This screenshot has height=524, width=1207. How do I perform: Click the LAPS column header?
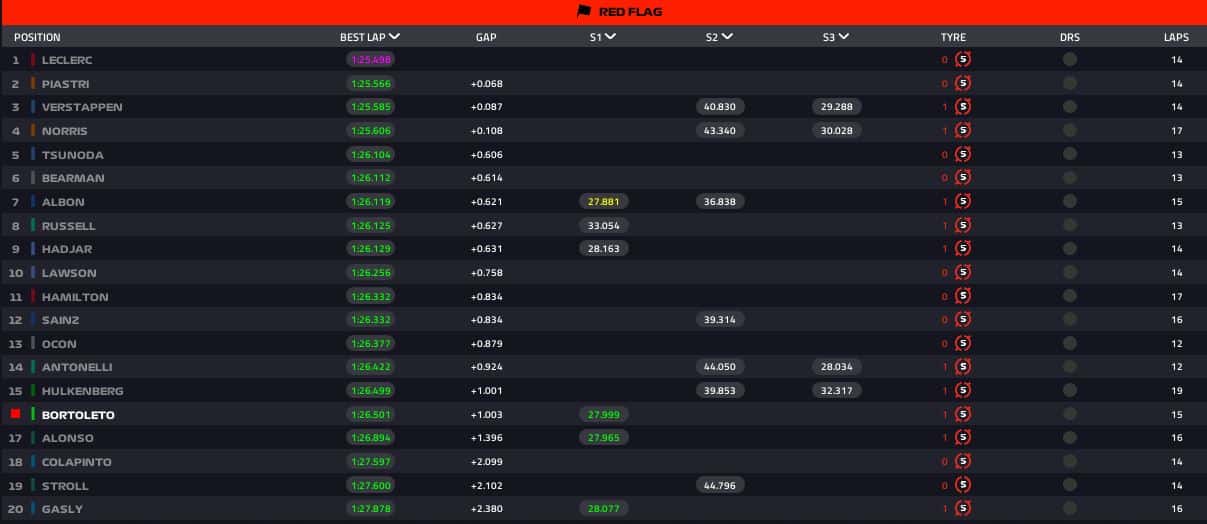click(x=1176, y=37)
